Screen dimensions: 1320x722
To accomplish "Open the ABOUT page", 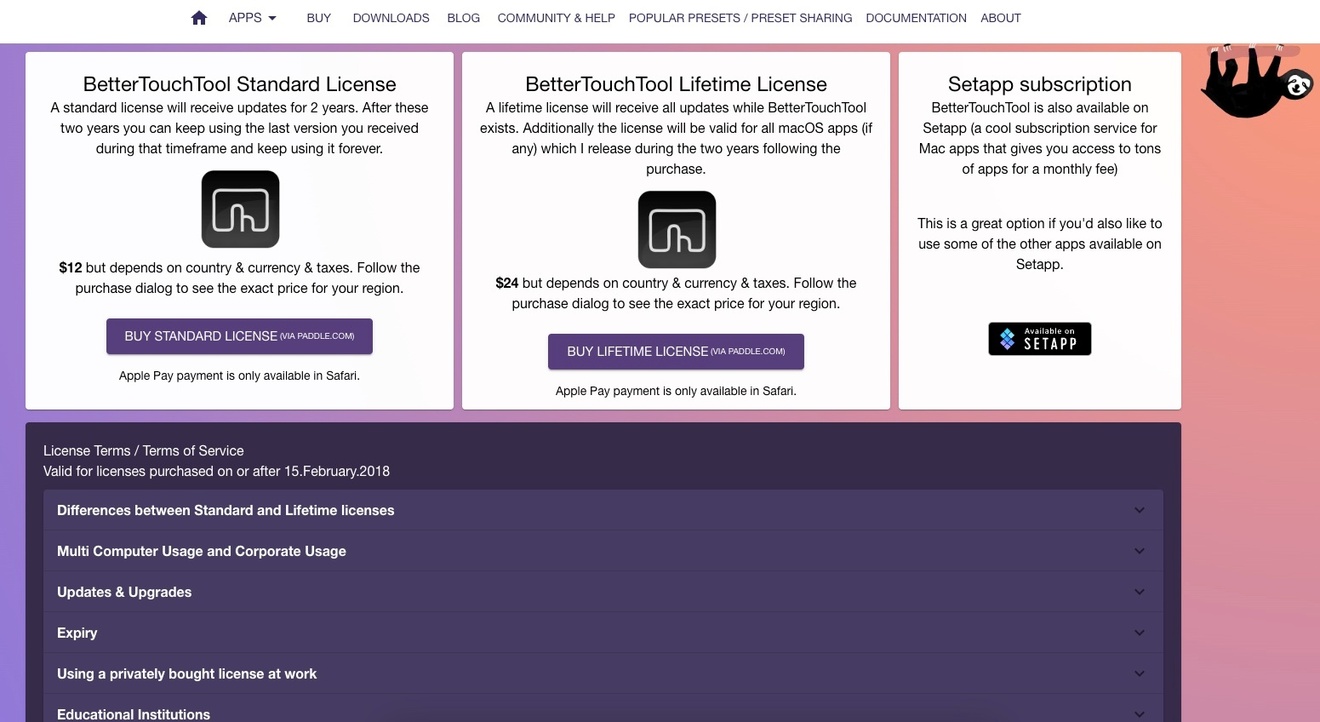I will click(1001, 18).
